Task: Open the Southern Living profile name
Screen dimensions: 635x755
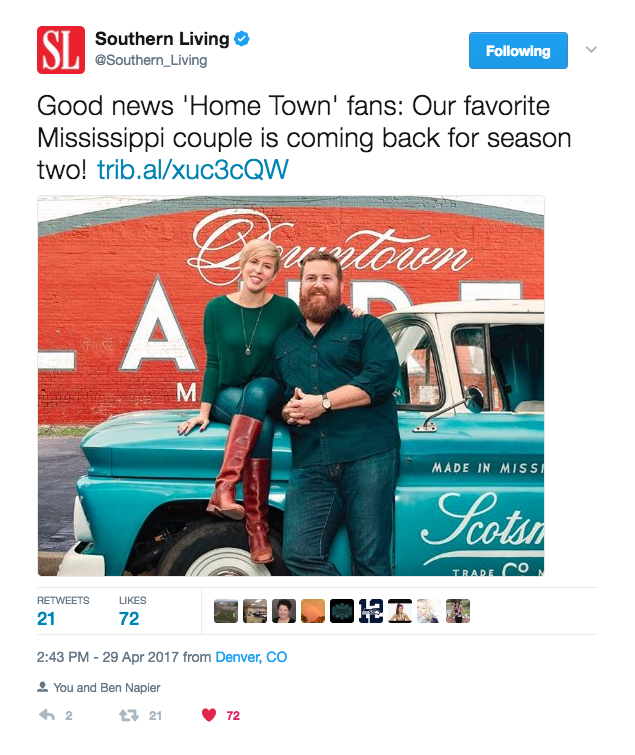Action: click(x=162, y=39)
